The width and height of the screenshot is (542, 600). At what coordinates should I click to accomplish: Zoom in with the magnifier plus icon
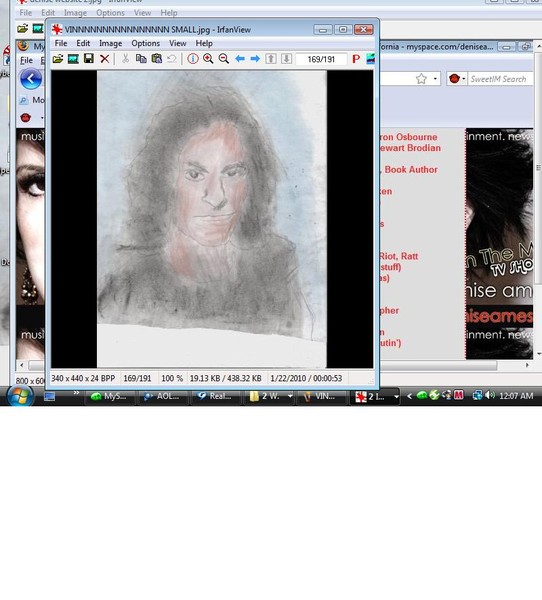click(x=208, y=59)
